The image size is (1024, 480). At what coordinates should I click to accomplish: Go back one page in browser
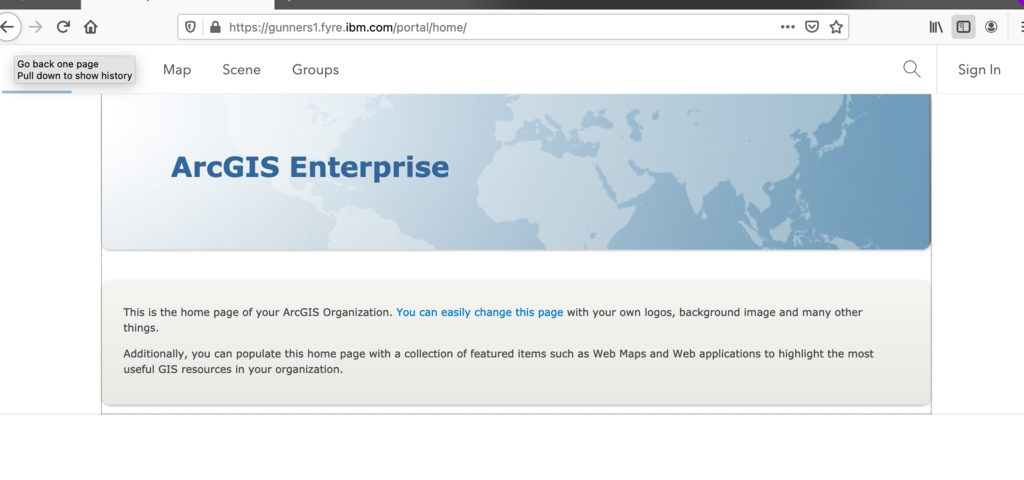7,27
